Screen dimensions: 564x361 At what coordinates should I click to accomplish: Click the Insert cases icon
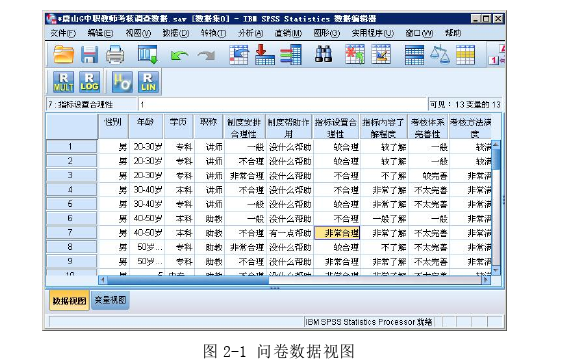click(x=355, y=55)
